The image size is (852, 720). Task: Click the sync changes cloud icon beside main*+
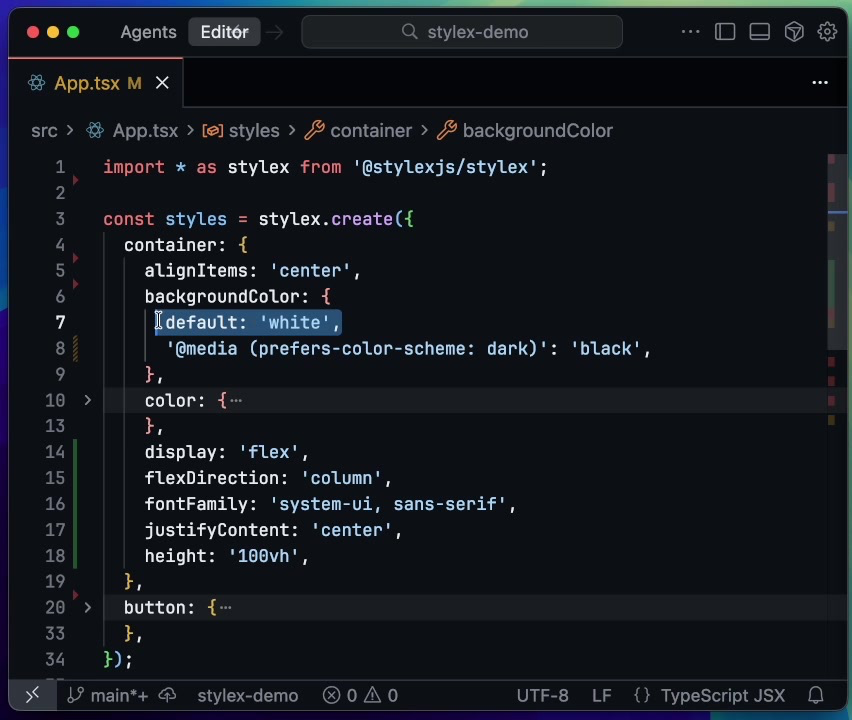tap(167, 695)
